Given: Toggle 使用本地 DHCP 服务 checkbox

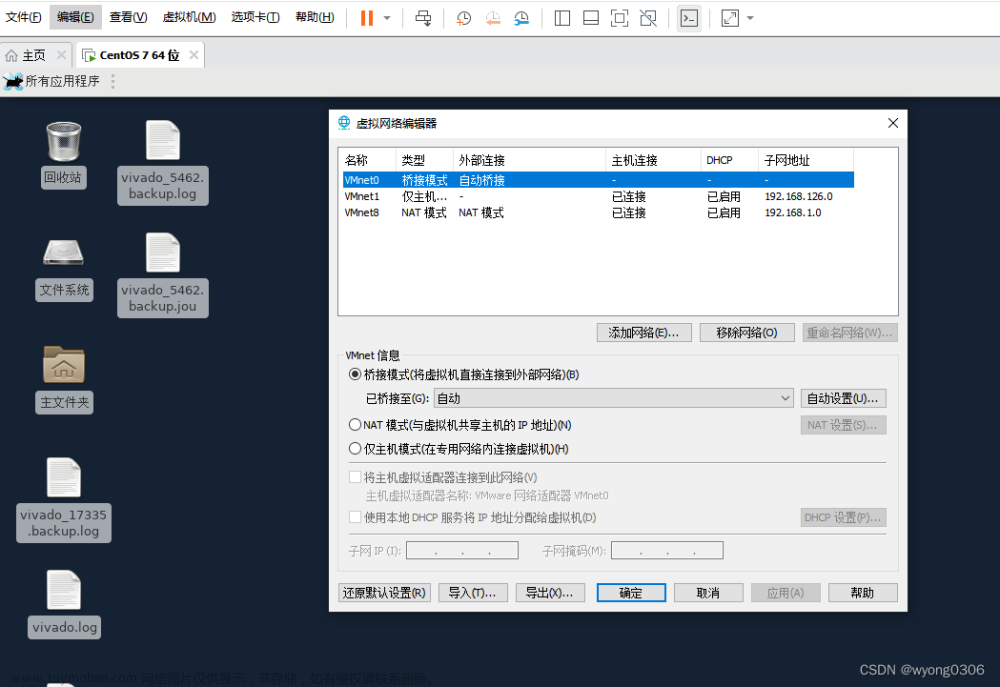Looking at the screenshot, I should [x=355, y=517].
